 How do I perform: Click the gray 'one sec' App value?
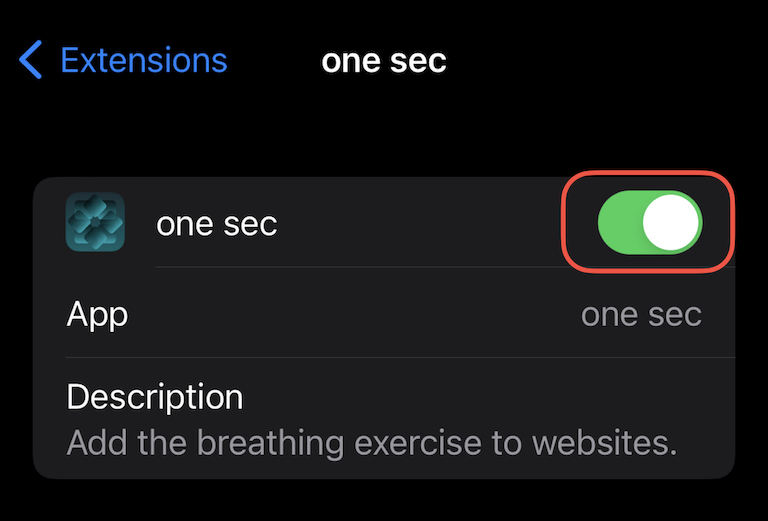coord(641,314)
